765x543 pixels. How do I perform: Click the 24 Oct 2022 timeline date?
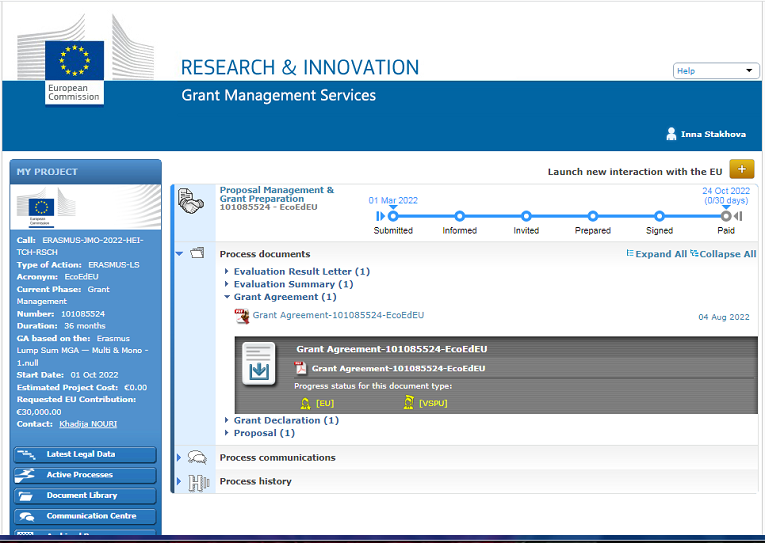[726, 191]
